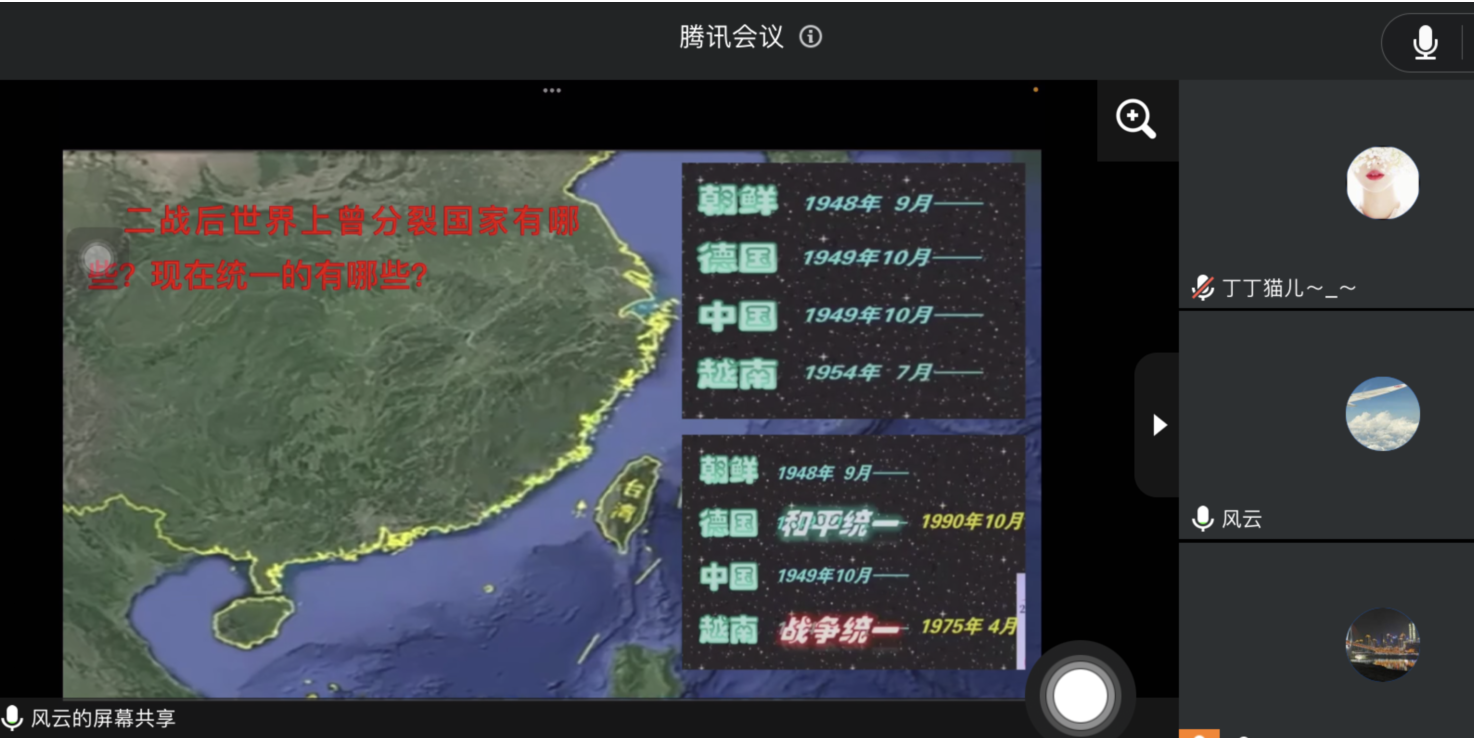1474x738 pixels.
Task: Toggle the microphone button in the top bar
Action: point(1424,42)
